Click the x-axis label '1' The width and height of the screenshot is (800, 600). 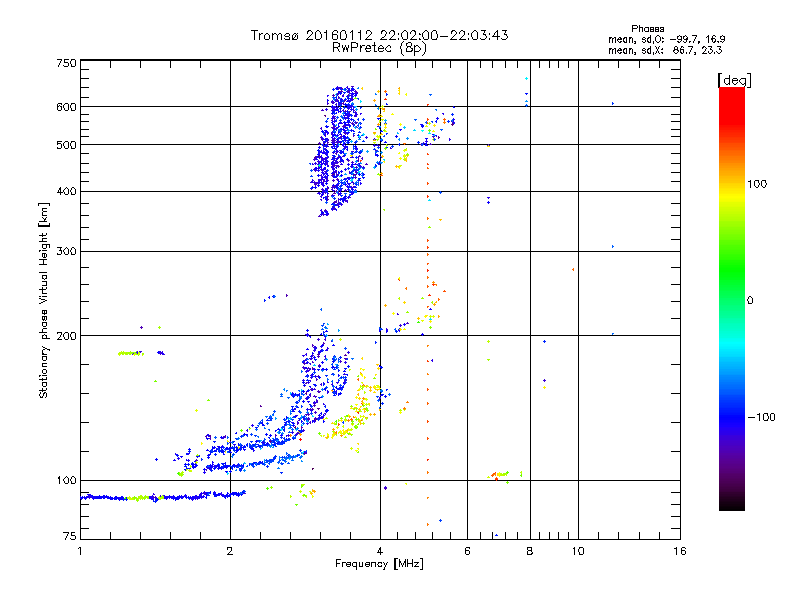click(x=80, y=551)
